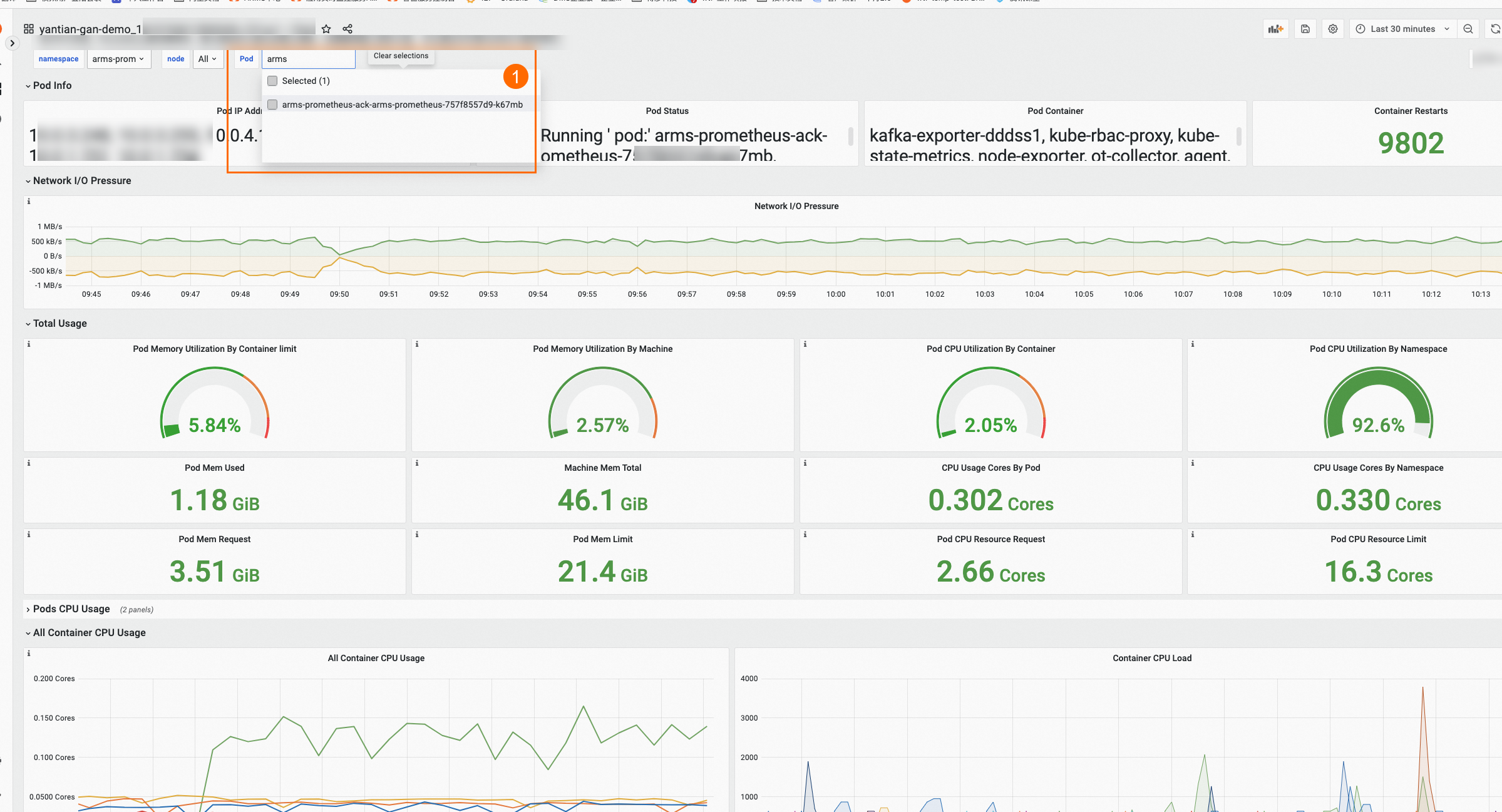The width and height of the screenshot is (1502, 812).
Task: Click the Clear selections button
Action: [x=400, y=56]
